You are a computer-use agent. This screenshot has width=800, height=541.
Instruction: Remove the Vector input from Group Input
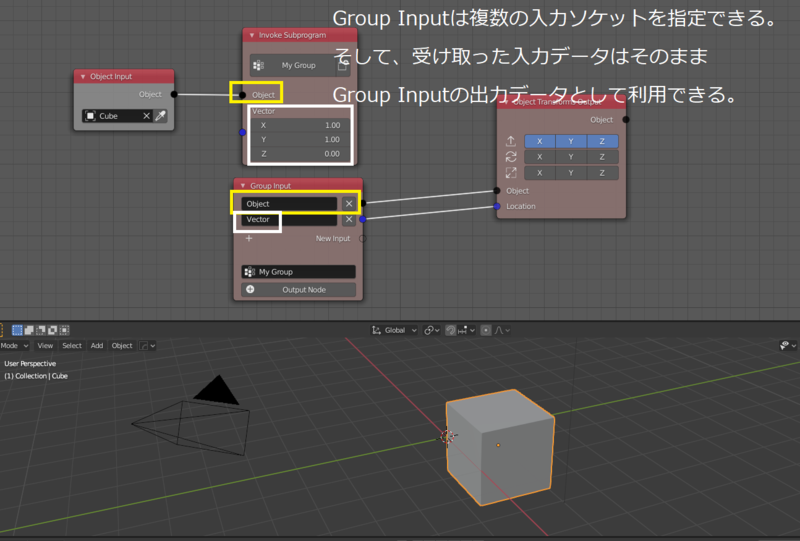pos(349,219)
